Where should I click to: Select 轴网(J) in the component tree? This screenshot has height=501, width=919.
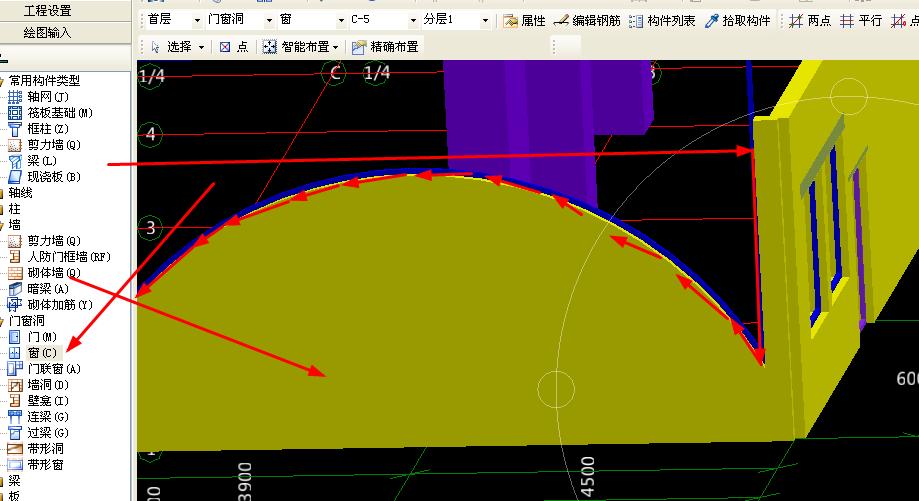[48, 97]
